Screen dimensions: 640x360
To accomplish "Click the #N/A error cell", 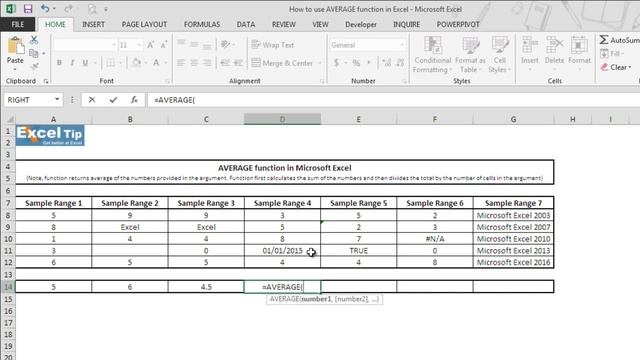I will [435, 239].
